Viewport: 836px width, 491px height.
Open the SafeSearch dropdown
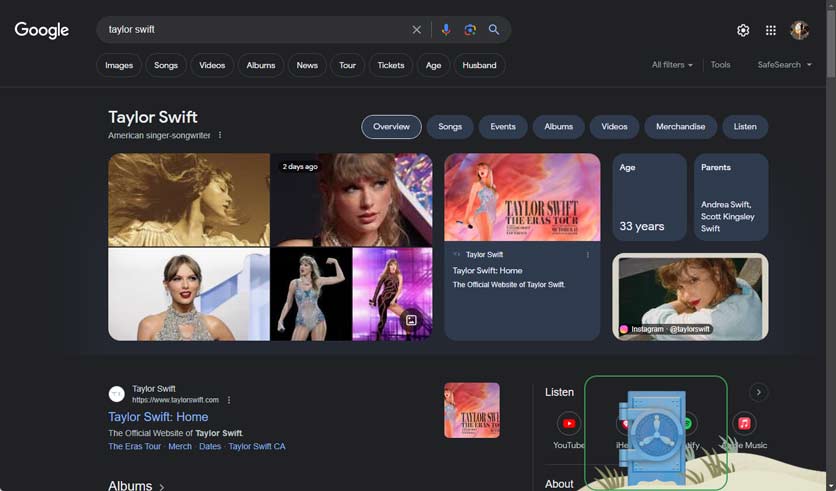[x=784, y=65]
